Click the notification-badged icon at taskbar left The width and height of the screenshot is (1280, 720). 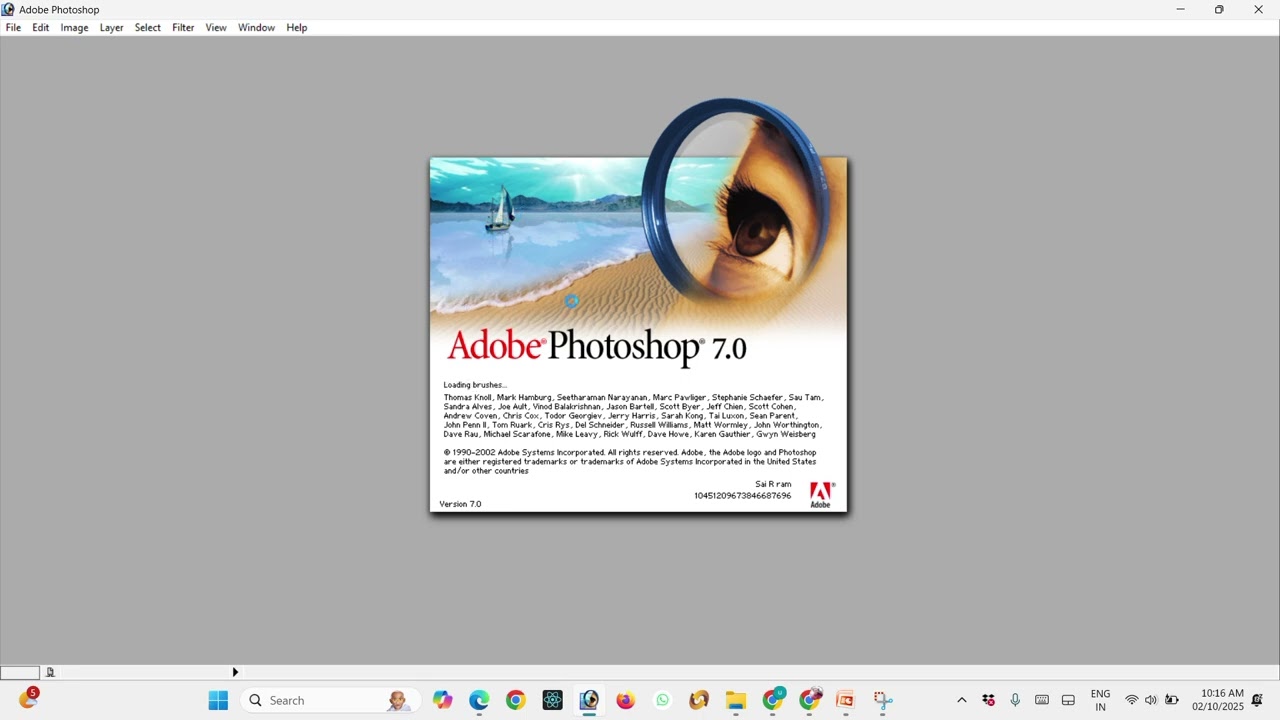click(28, 698)
